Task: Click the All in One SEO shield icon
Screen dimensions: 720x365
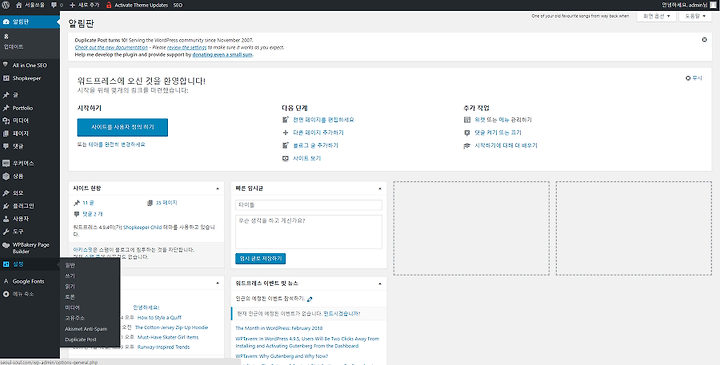Action: (6, 65)
